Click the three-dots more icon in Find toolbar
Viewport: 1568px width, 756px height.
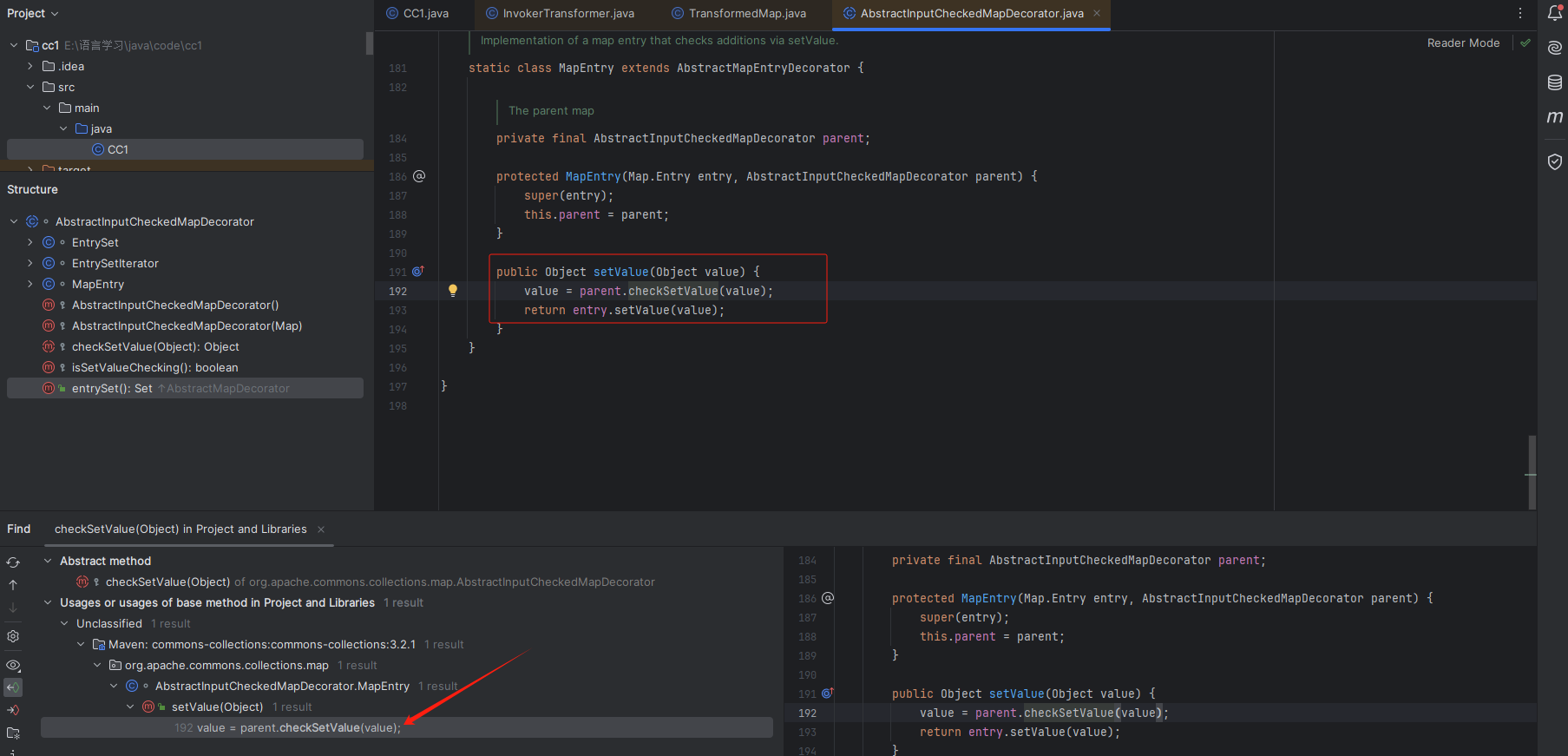[x=13, y=753]
